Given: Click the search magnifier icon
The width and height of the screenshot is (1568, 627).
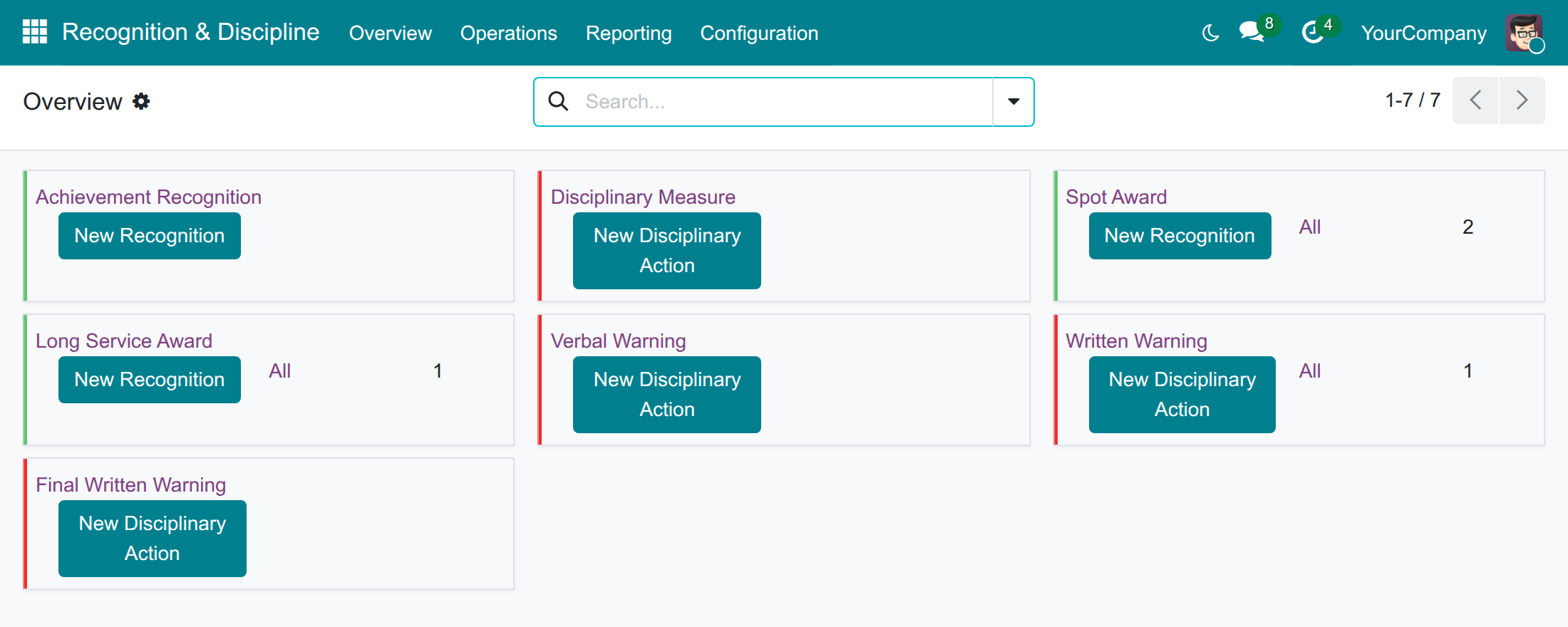Looking at the screenshot, I should pos(559,101).
